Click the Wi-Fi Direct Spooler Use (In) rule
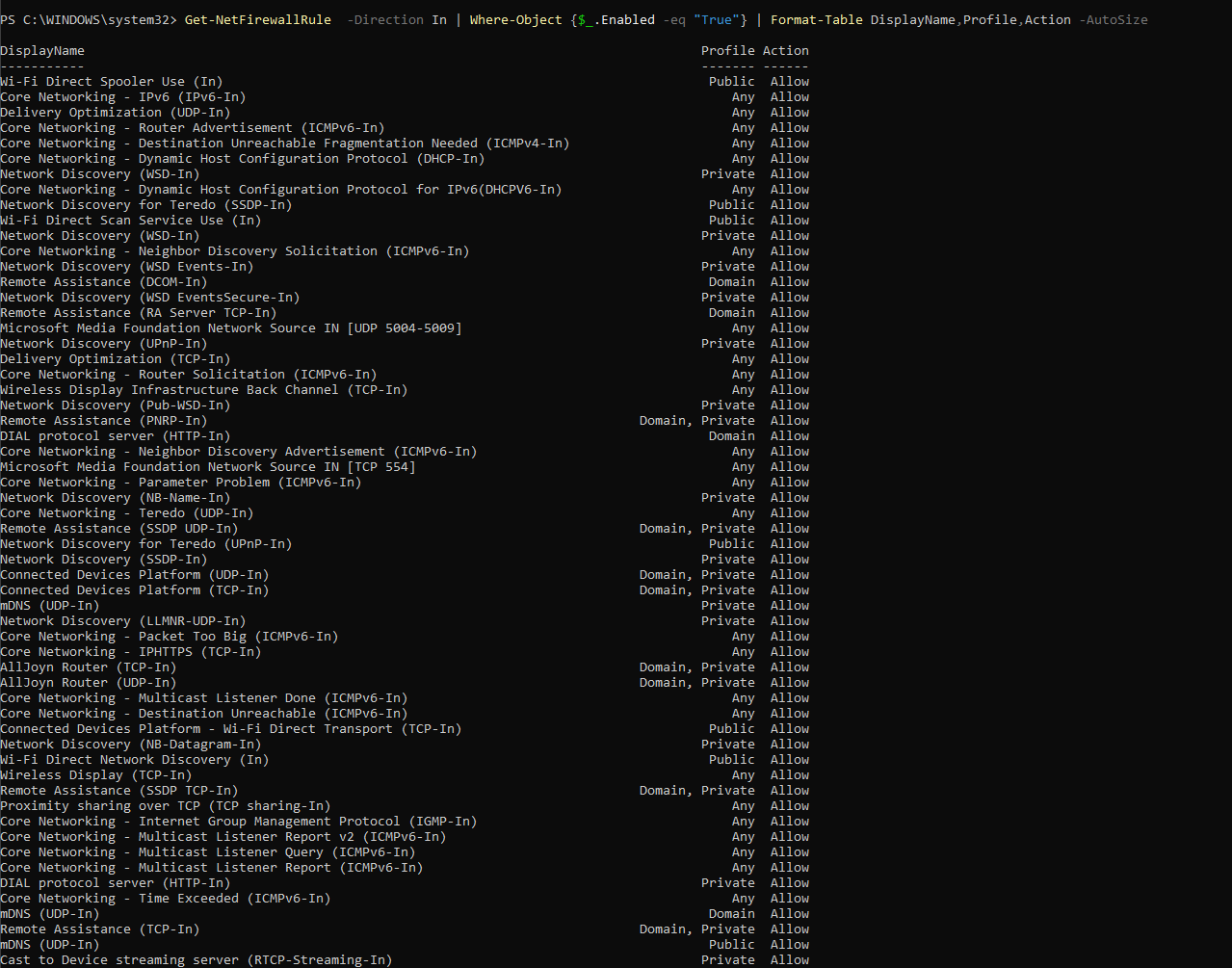This screenshot has width=1232, height=968. pos(111,82)
